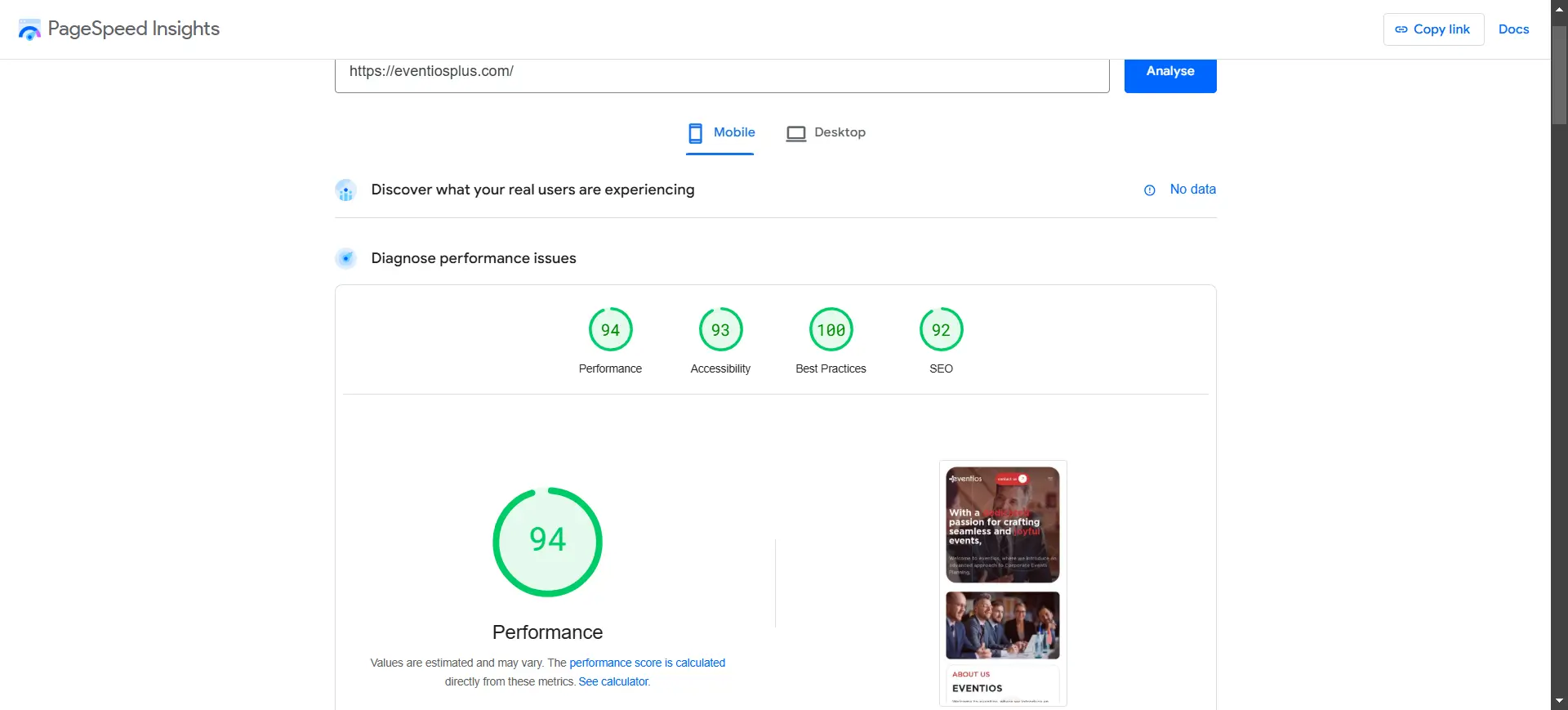Screen dimensions: 1568x710
Task: Switch to the Desktop tab
Action: (826, 133)
